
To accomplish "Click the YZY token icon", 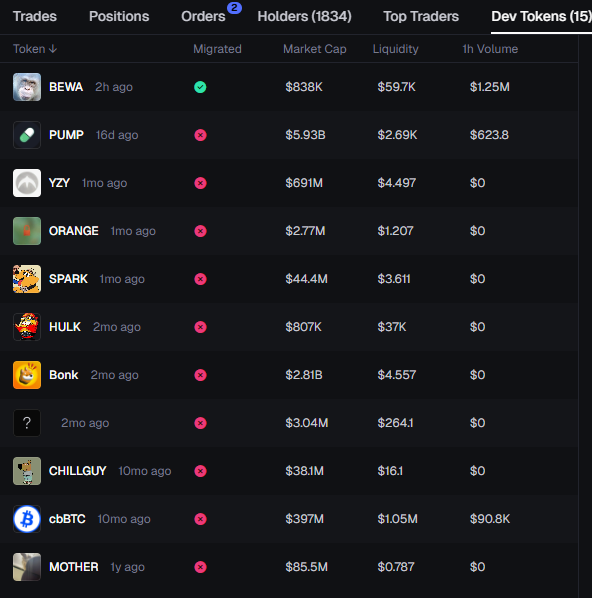I will 27,183.
